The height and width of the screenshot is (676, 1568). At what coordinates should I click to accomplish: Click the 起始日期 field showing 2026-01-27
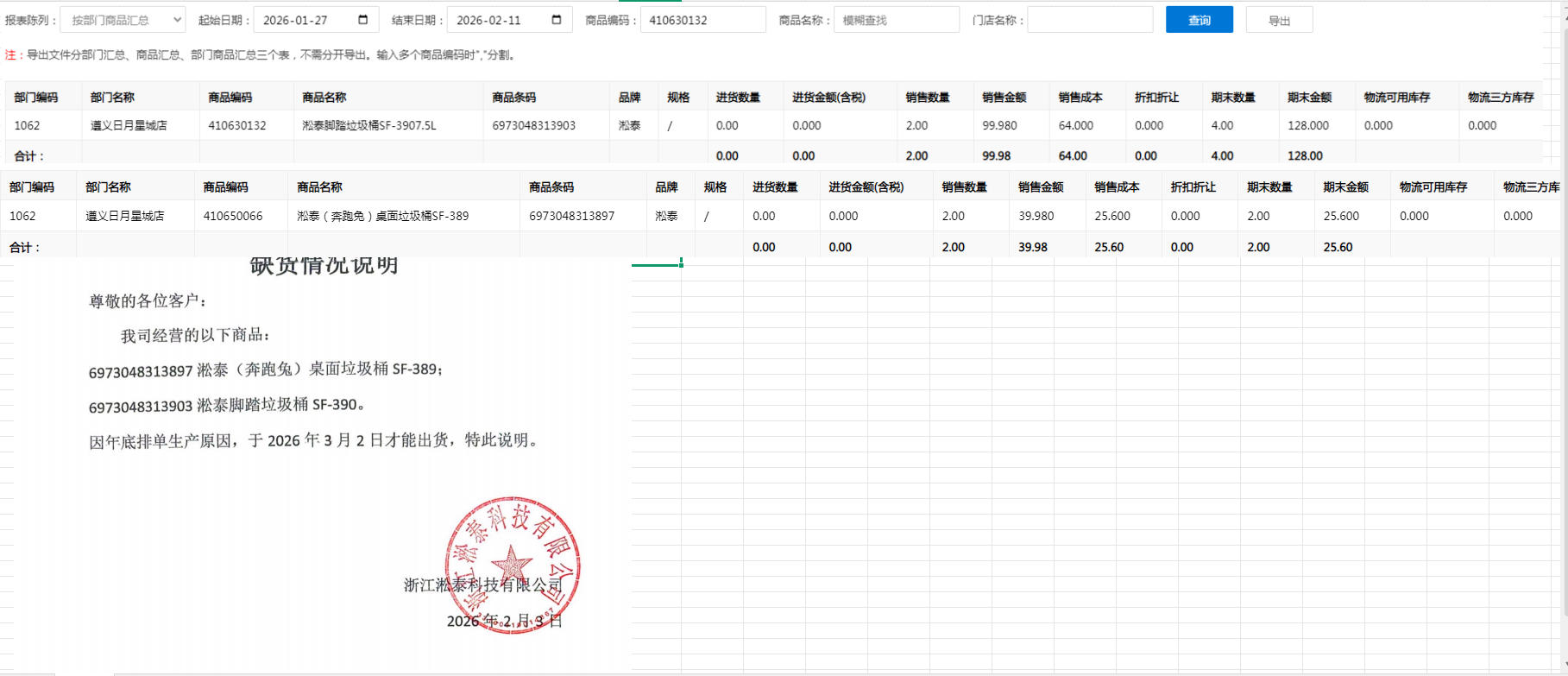click(x=302, y=20)
